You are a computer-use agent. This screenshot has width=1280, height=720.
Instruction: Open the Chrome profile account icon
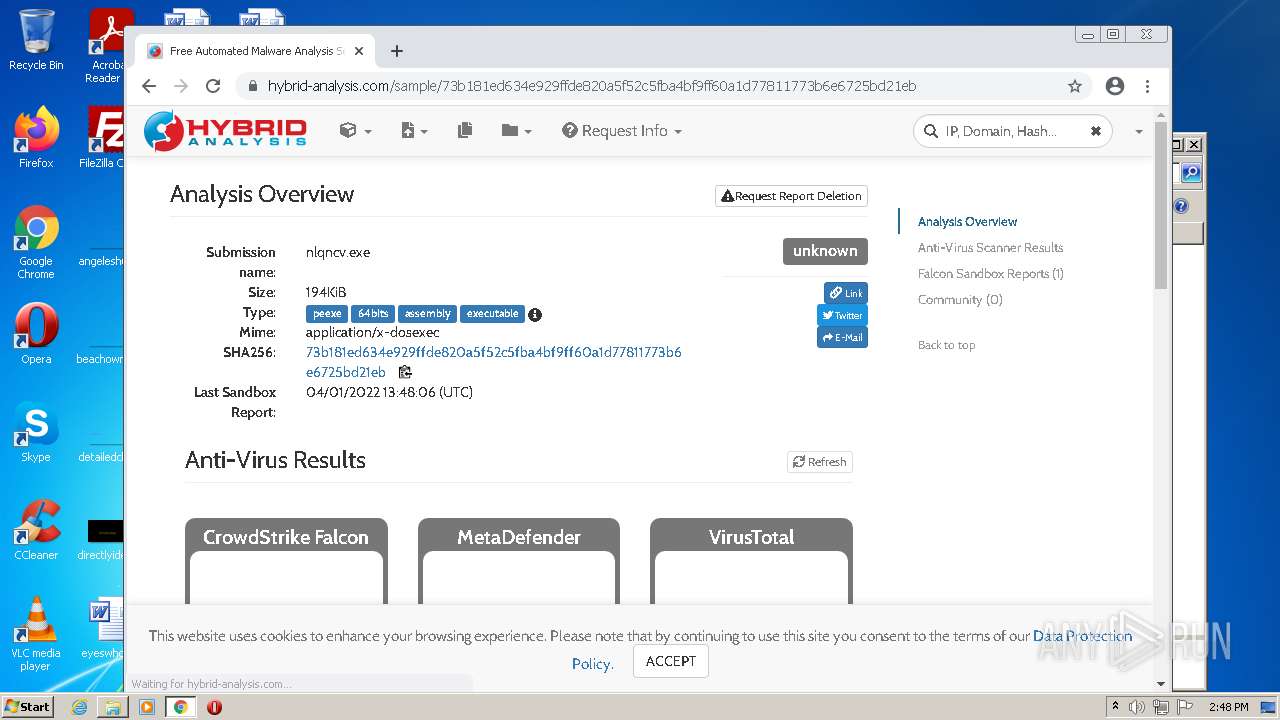(x=1115, y=86)
